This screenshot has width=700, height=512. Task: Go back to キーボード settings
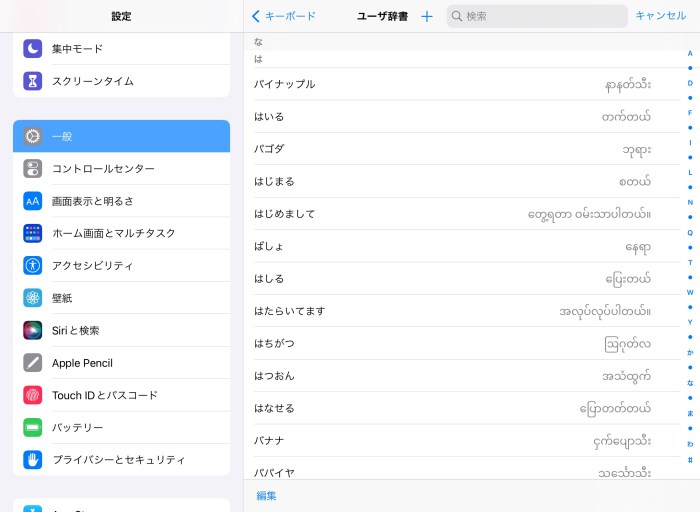point(284,16)
